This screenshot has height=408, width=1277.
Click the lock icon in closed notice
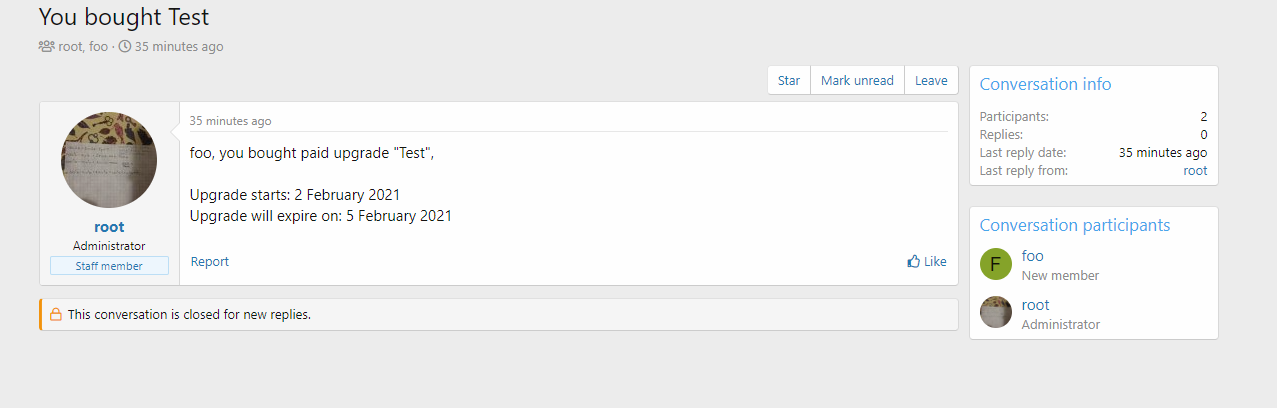[56, 314]
